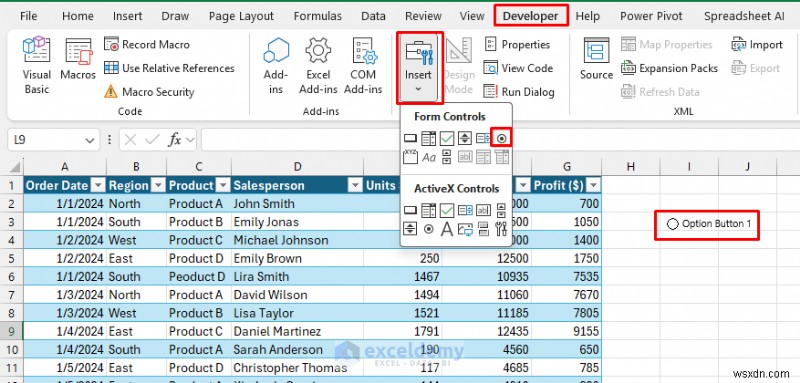Select Form Controls List Box
The height and width of the screenshot is (383, 800).
click(483, 138)
